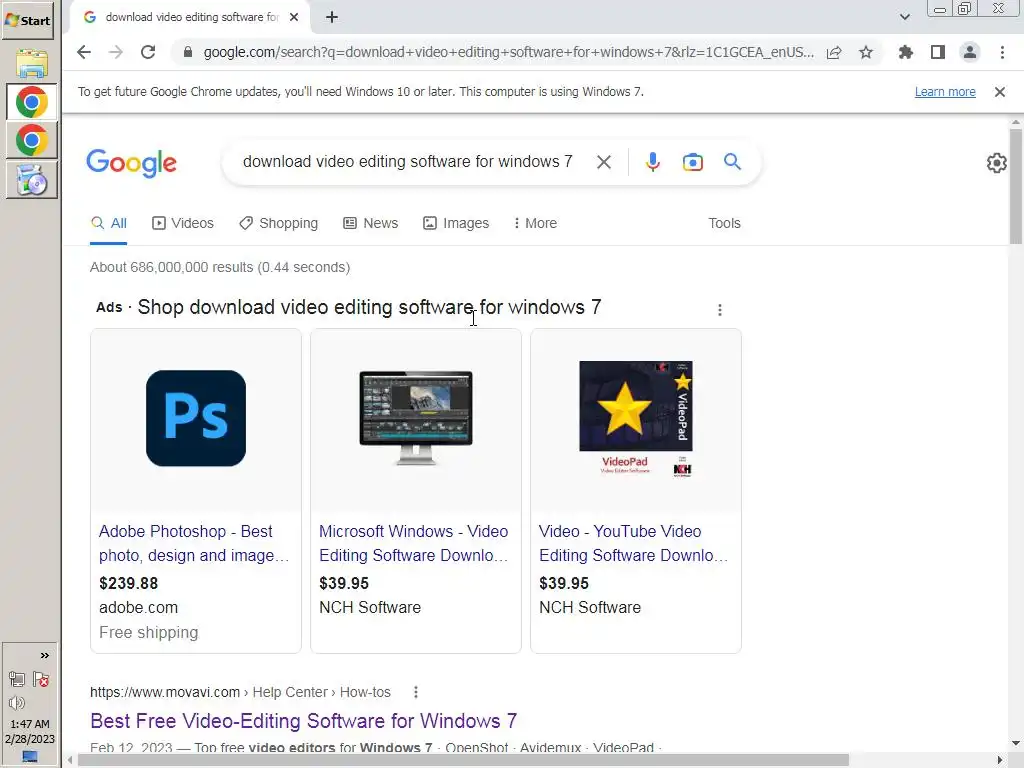Bookmark this tab with the star icon

coord(866,52)
